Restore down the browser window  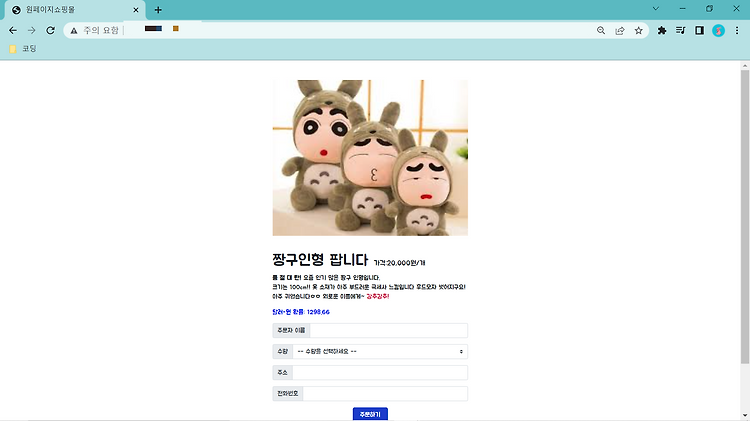point(709,9)
